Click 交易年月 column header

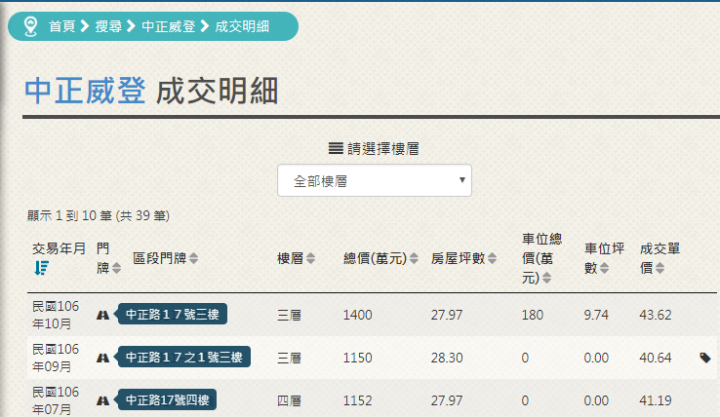point(59,248)
